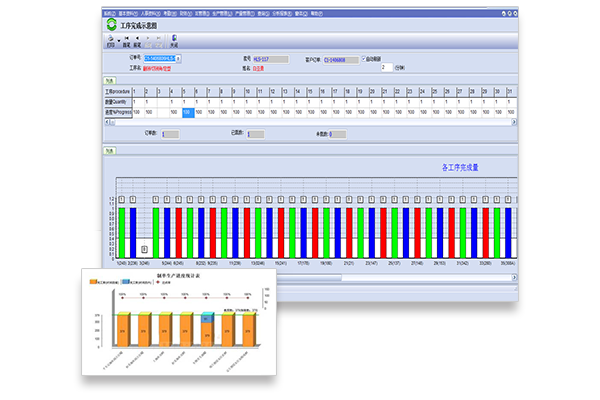Open the 生产管理 menu
Image resolution: width=600 pixels, height=400 pixels.
click(222, 13)
